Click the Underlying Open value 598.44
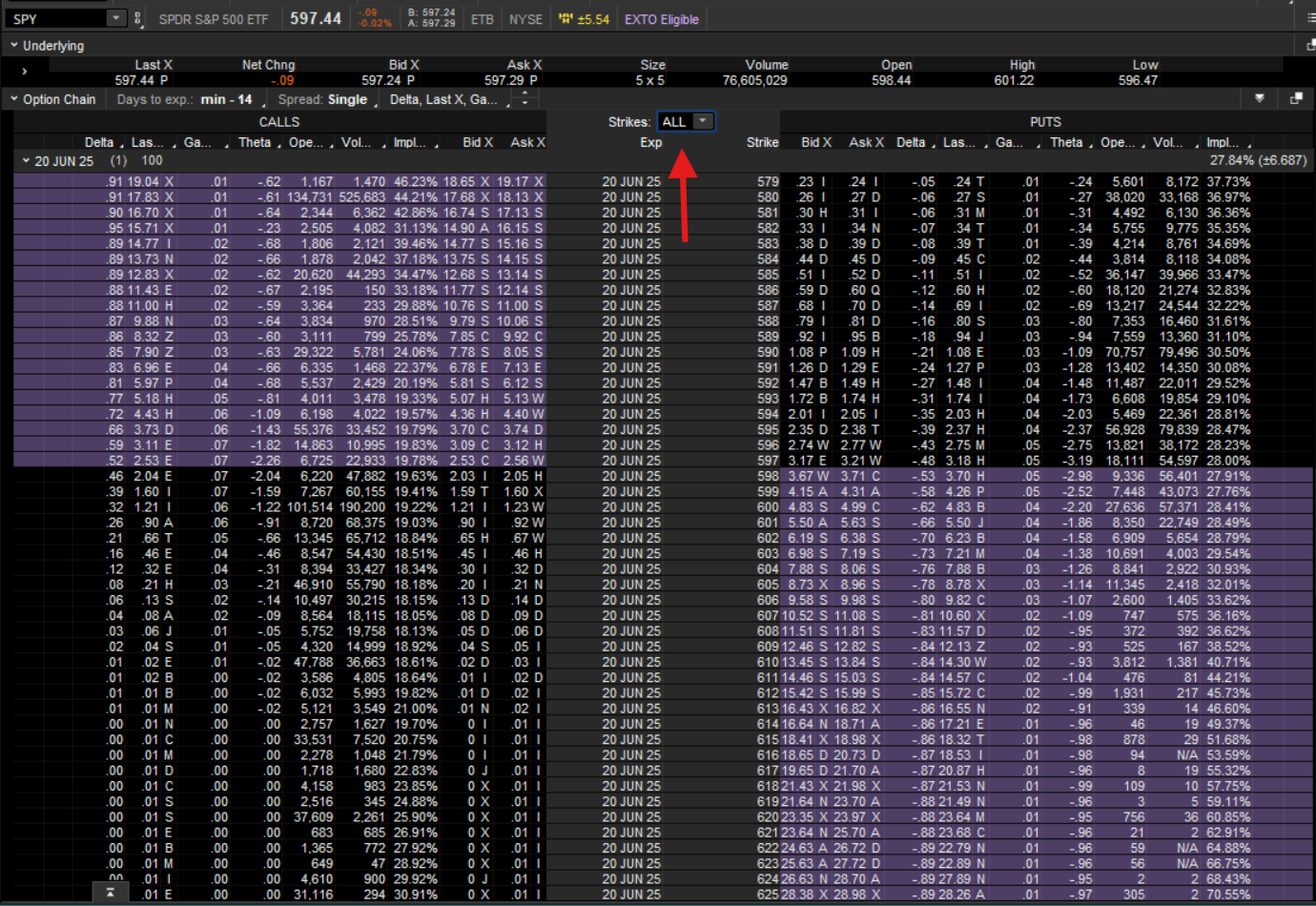Image resolution: width=1316 pixels, height=906 pixels. pyautogui.click(x=891, y=80)
